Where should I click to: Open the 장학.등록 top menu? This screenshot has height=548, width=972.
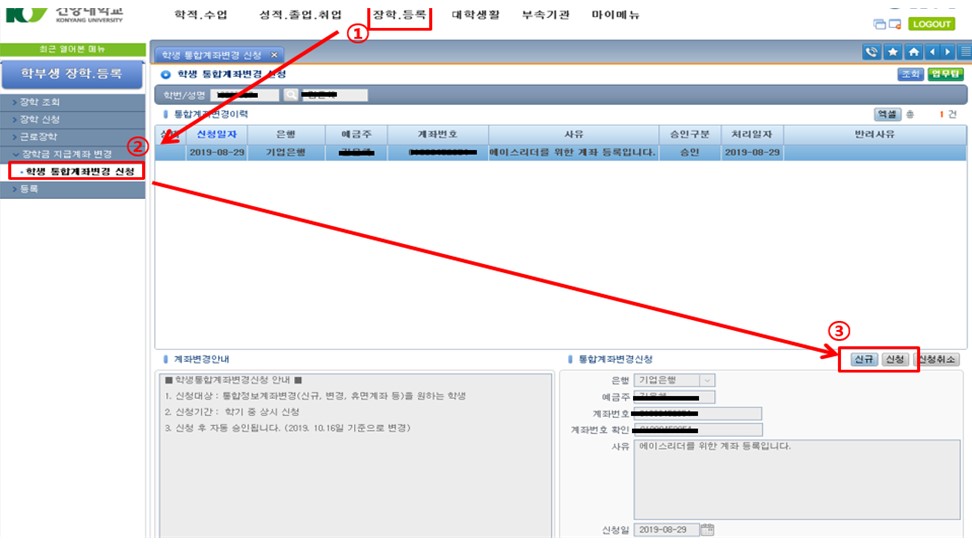[x=399, y=15]
